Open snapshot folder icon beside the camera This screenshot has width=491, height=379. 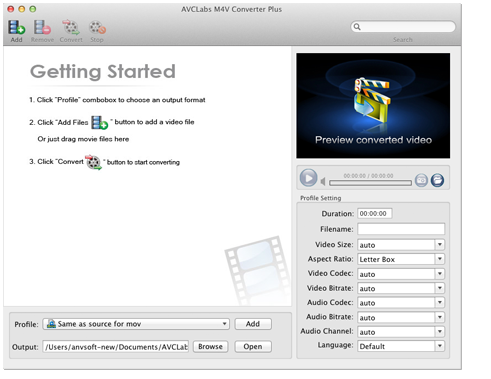click(437, 180)
